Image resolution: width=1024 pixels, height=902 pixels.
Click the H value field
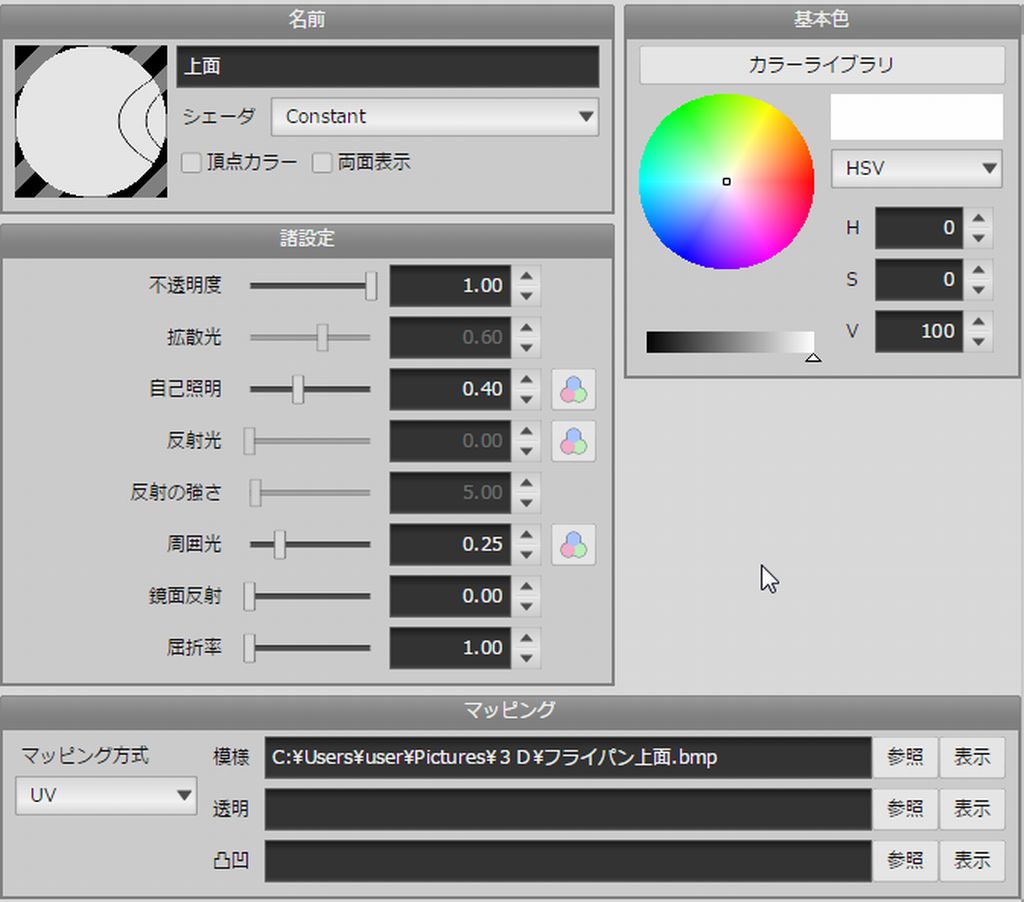pos(919,228)
